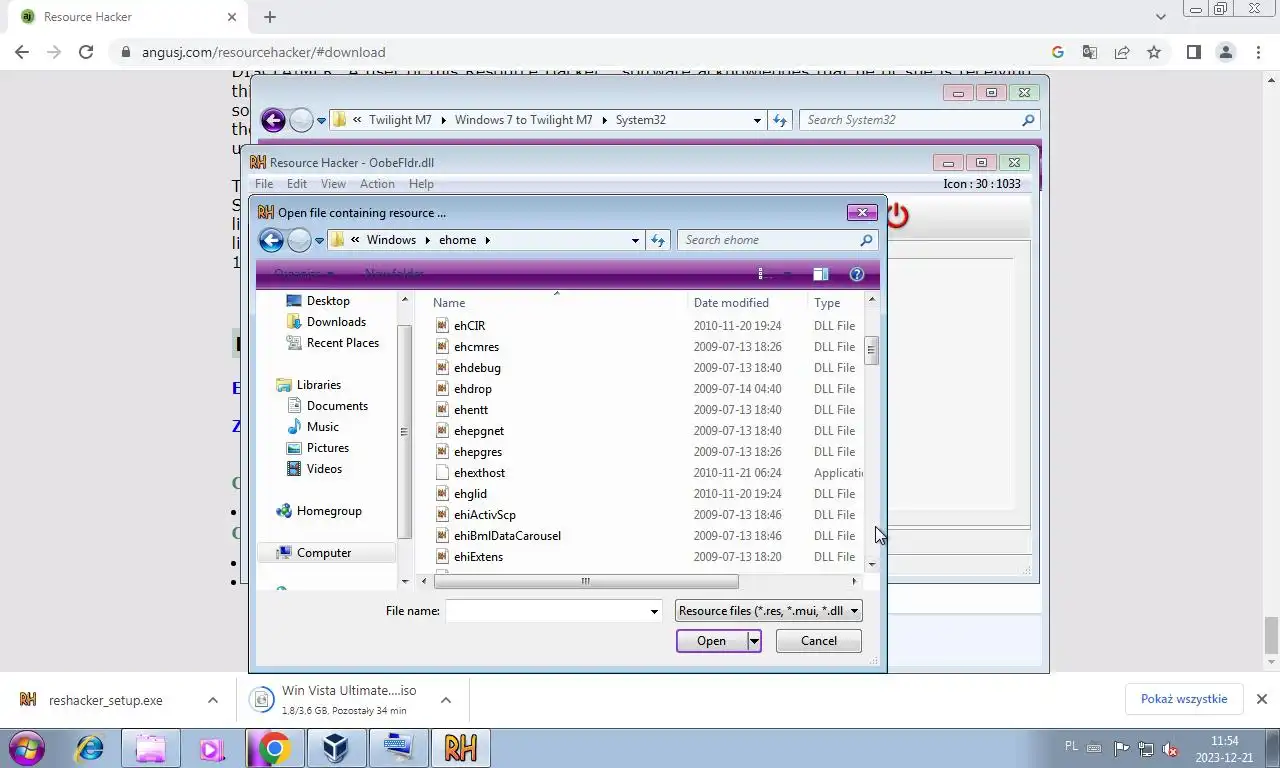Open the Chrome profile icon
This screenshot has height=768, width=1280.
tap(1226, 52)
